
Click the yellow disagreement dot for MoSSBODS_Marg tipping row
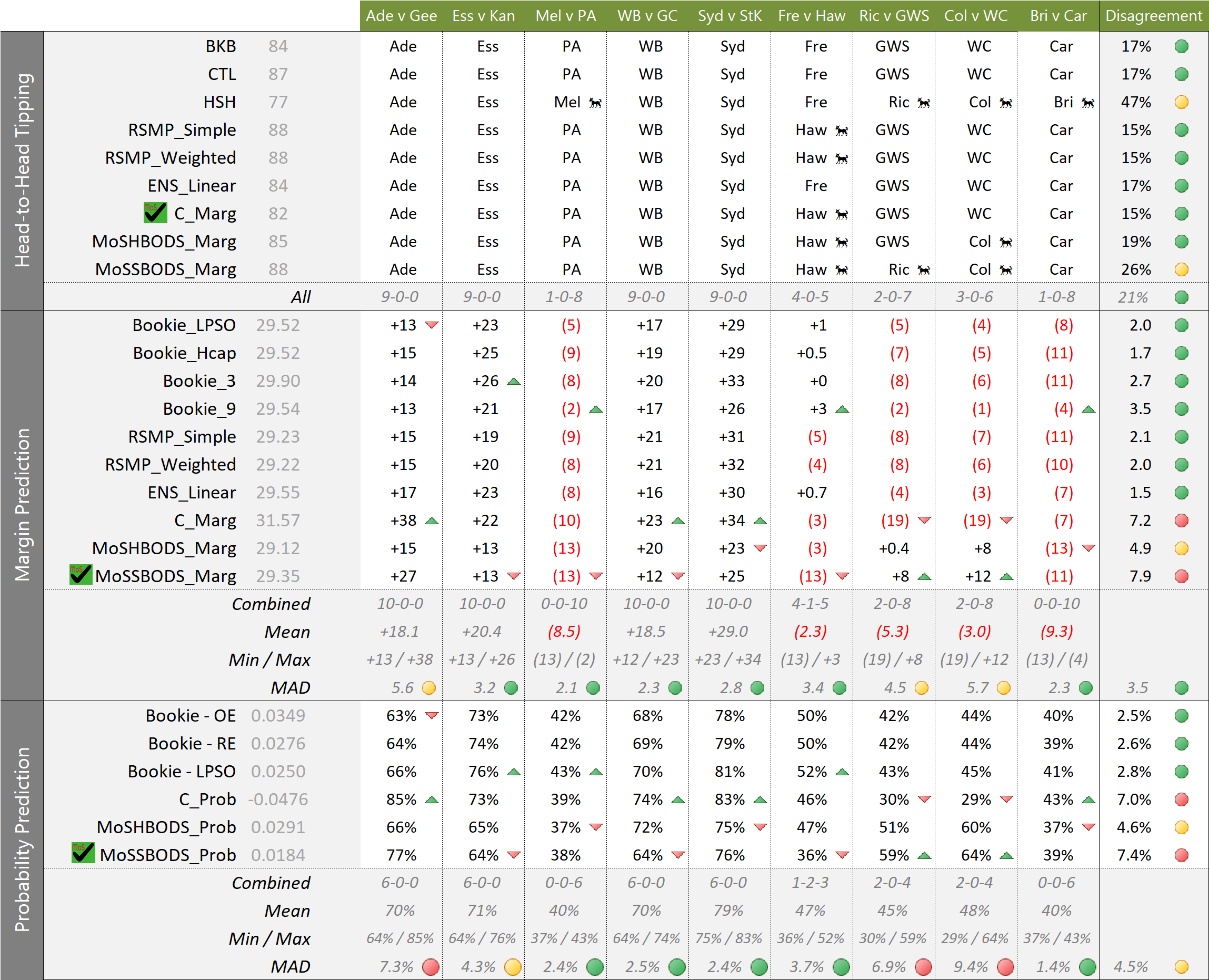pyautogui.click(x=1181, y=270)
